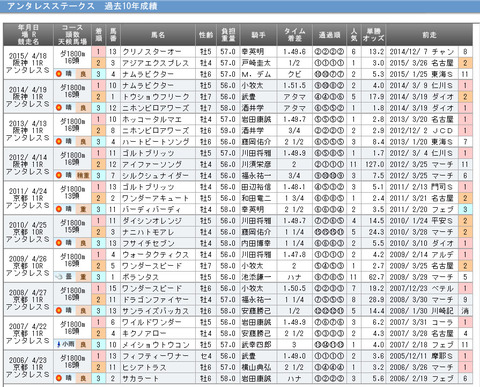The width and height of the screenshot is (480, 387).
Task: Click the winning time 1.48.1
Action: tap(294, 187)
